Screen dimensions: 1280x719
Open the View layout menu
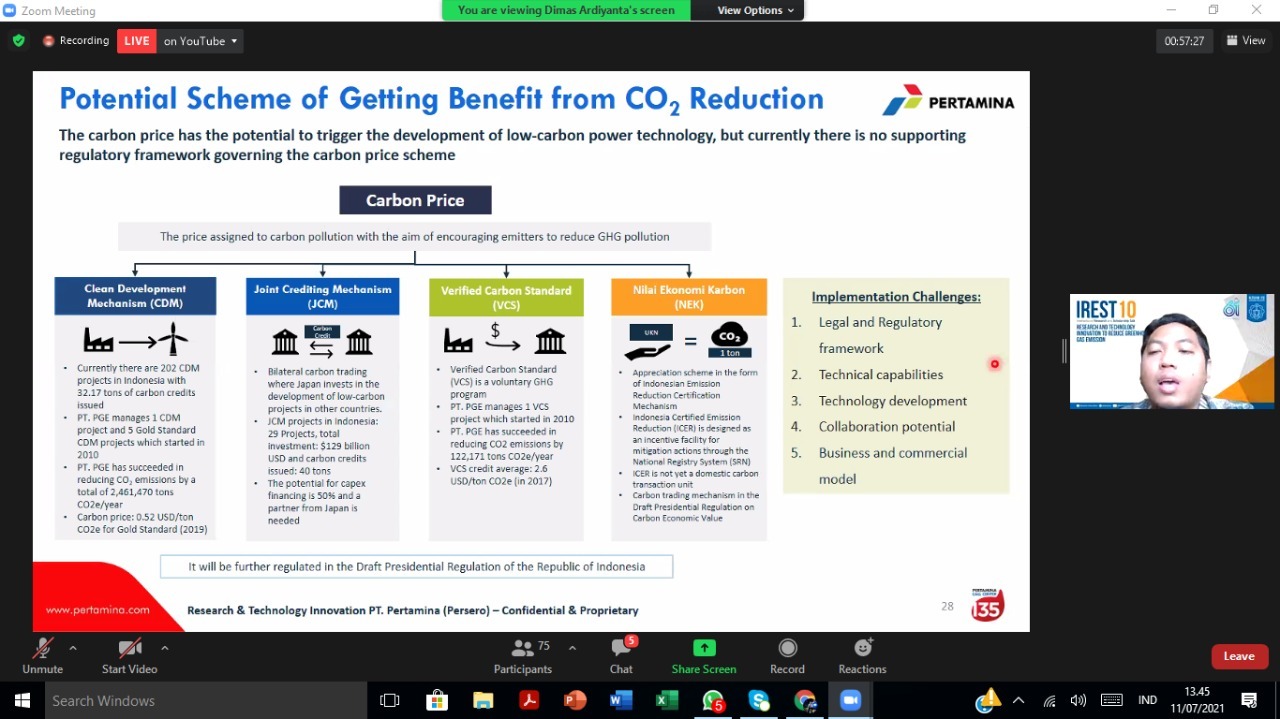(1246, 41)
